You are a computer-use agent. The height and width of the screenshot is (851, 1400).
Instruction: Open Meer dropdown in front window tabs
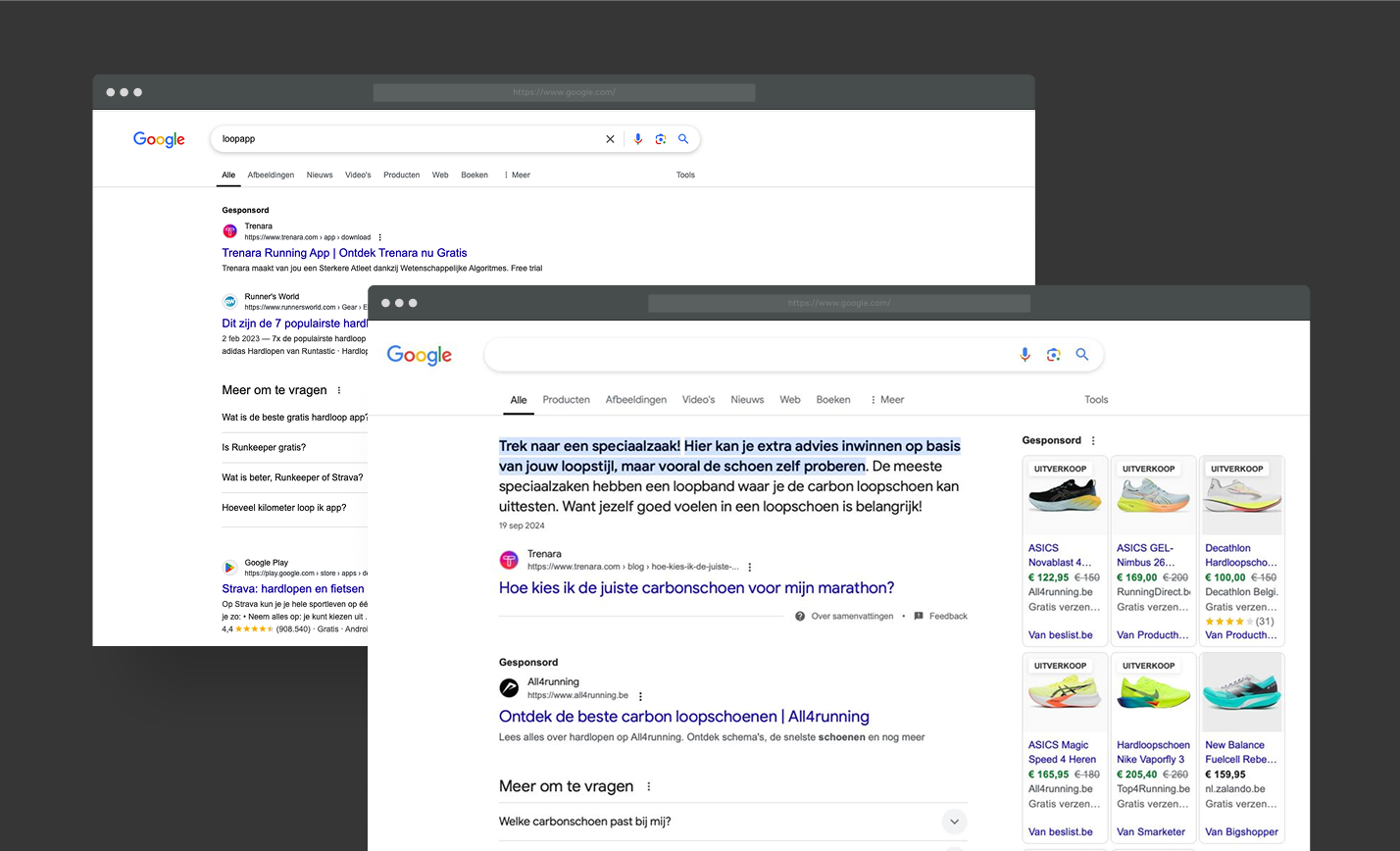886,400
